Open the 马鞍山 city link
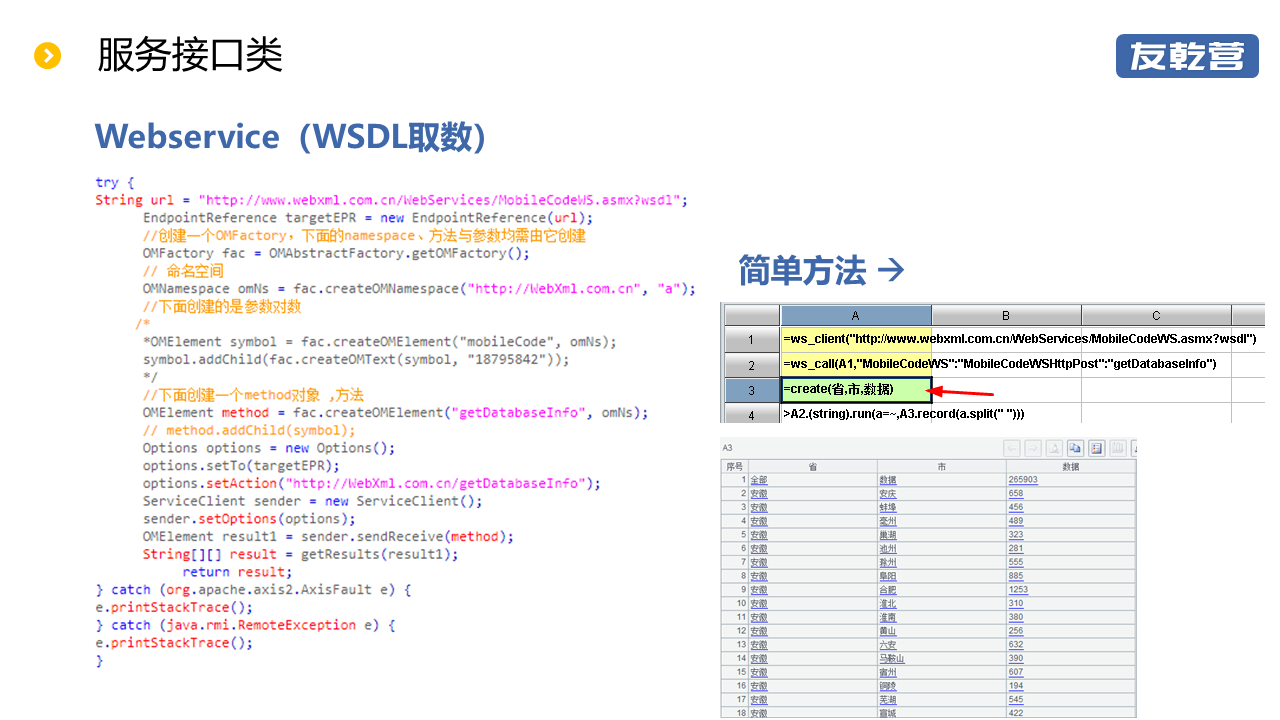This screenshot has width=1280, height=720. click(x=892, y=659)
